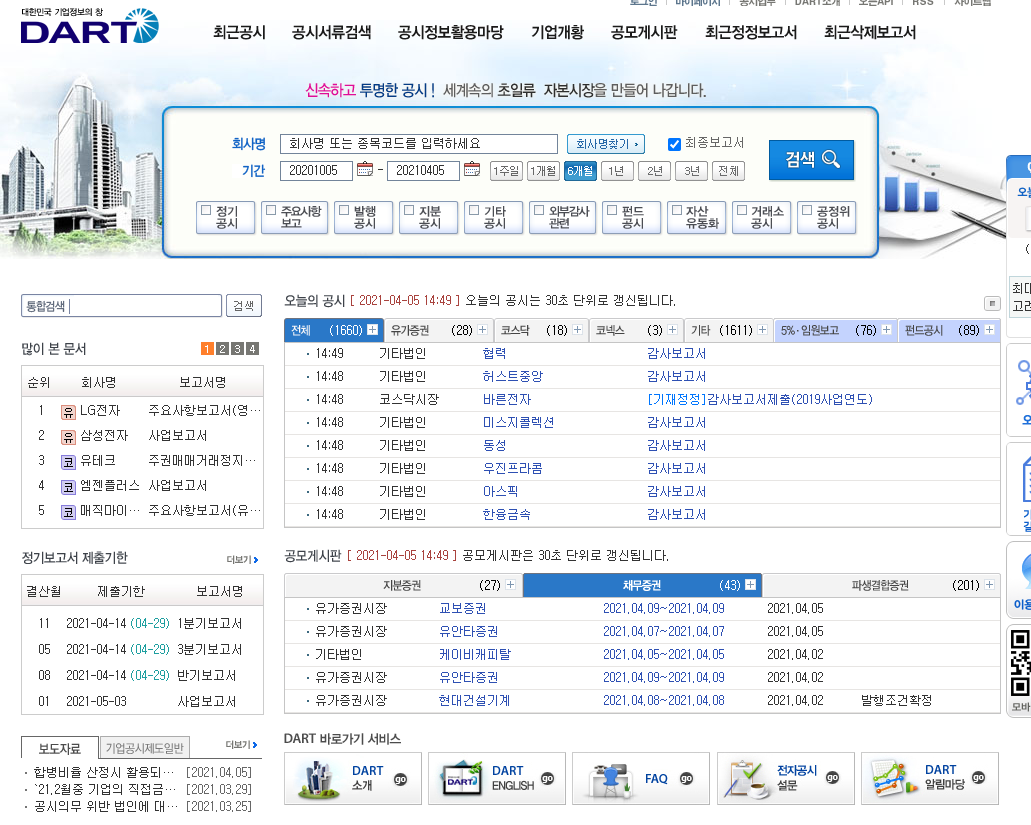The width and height of the screenshot is (1031, 825).
Task: Click the 보도자료 더보기 link
Action: pyautogui.click(x=241, y=745)
